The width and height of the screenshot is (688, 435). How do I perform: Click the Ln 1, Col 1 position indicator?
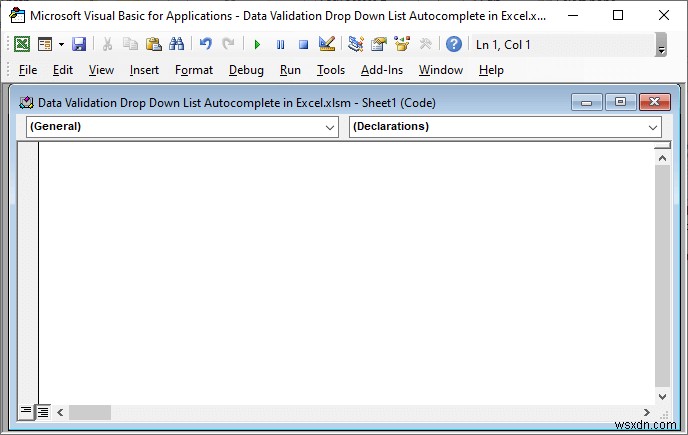click(503, 44)
